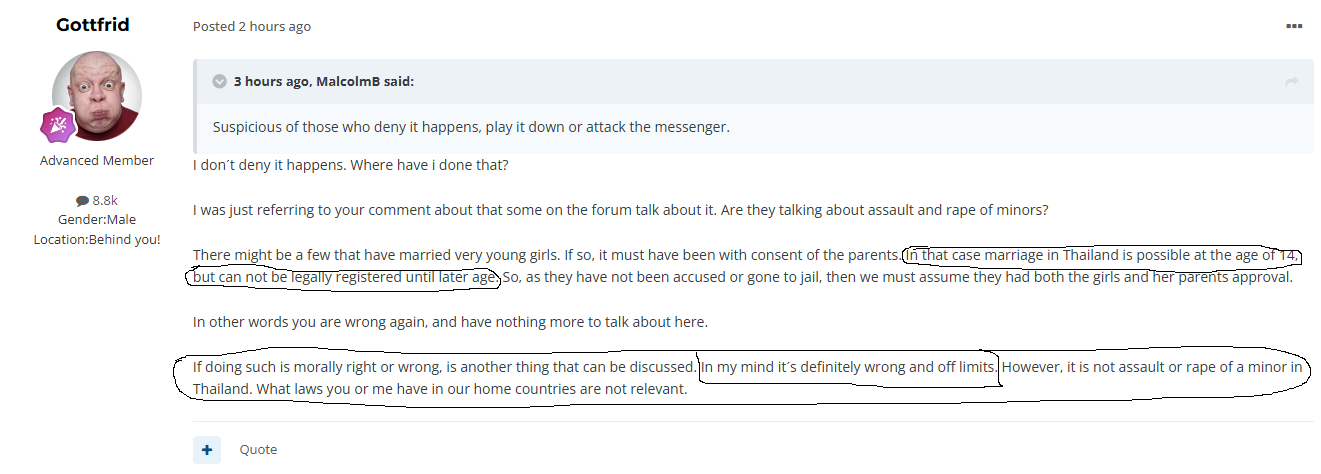Click the line "I don't deny it happens"
The width and height of the screenshot is (1321, 474).
[351, 164]
